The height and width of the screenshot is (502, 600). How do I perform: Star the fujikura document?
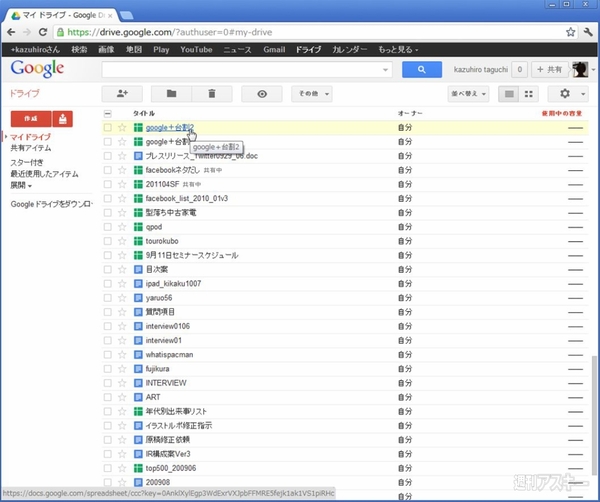tap(122, 369)
